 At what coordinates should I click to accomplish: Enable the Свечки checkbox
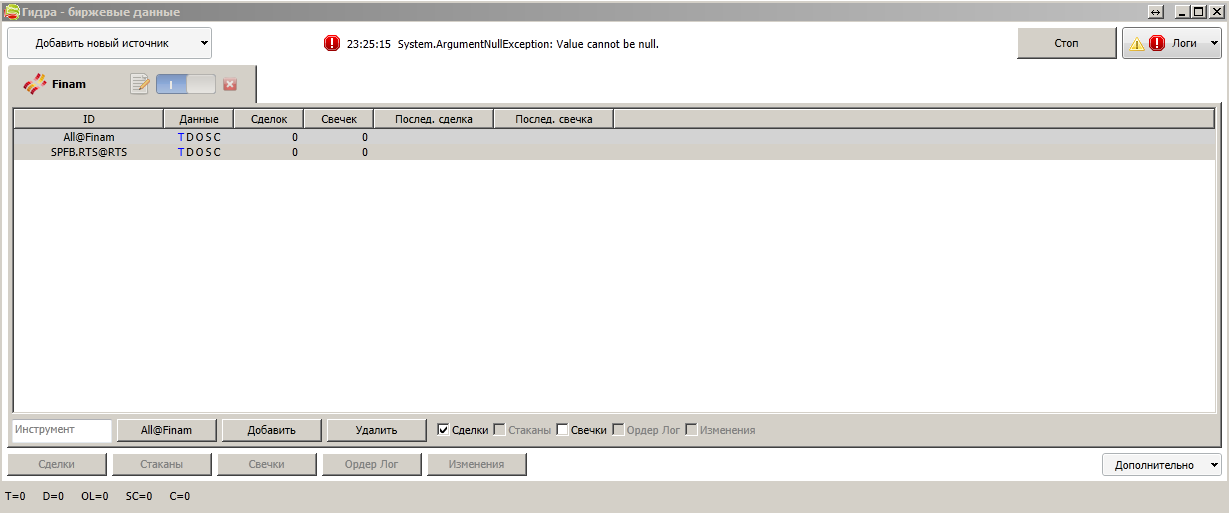562,430
